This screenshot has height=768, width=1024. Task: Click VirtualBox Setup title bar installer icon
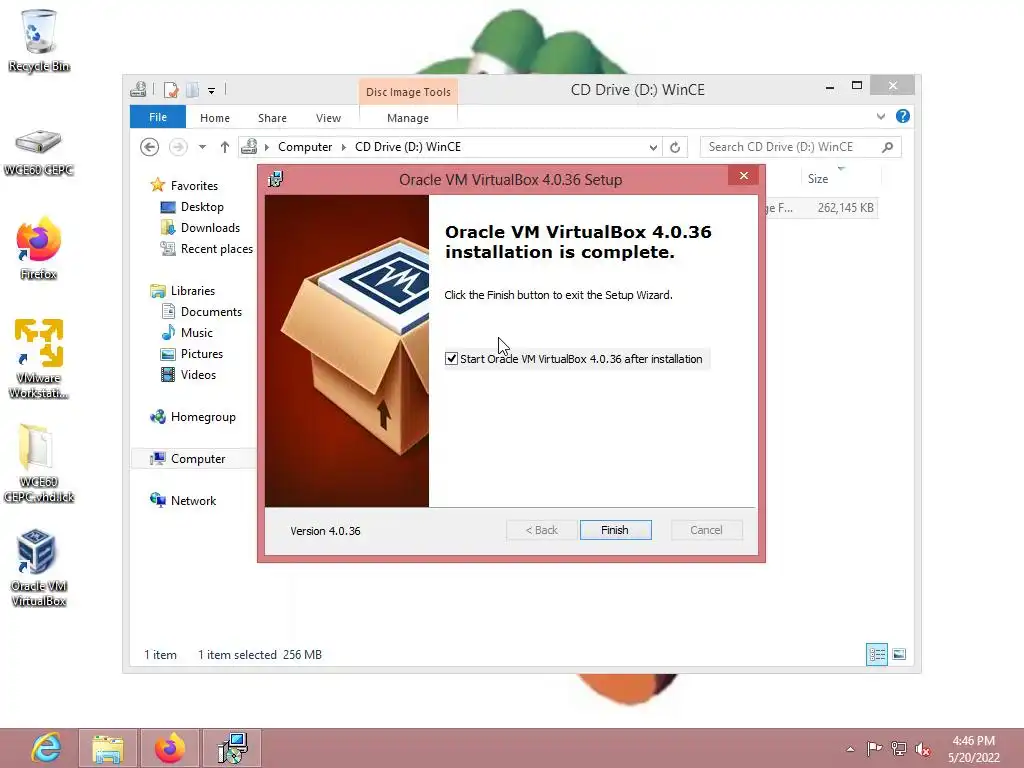(276, 179)
